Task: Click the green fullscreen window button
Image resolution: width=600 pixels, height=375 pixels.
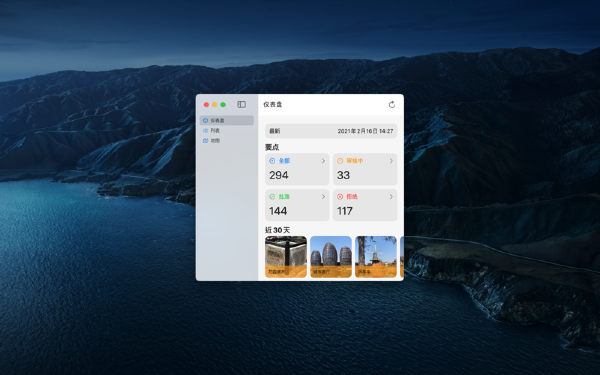Action: [x=223, y=104]
